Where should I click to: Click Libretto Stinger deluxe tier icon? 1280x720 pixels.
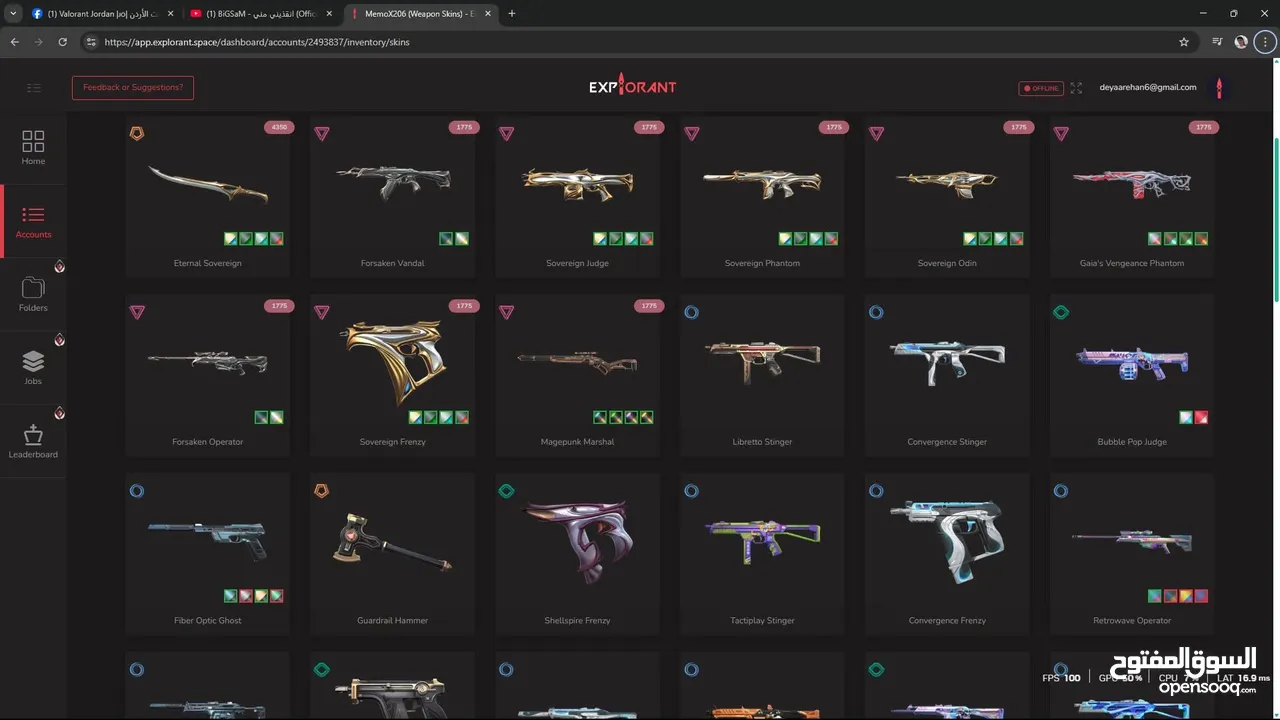point(691,312)
